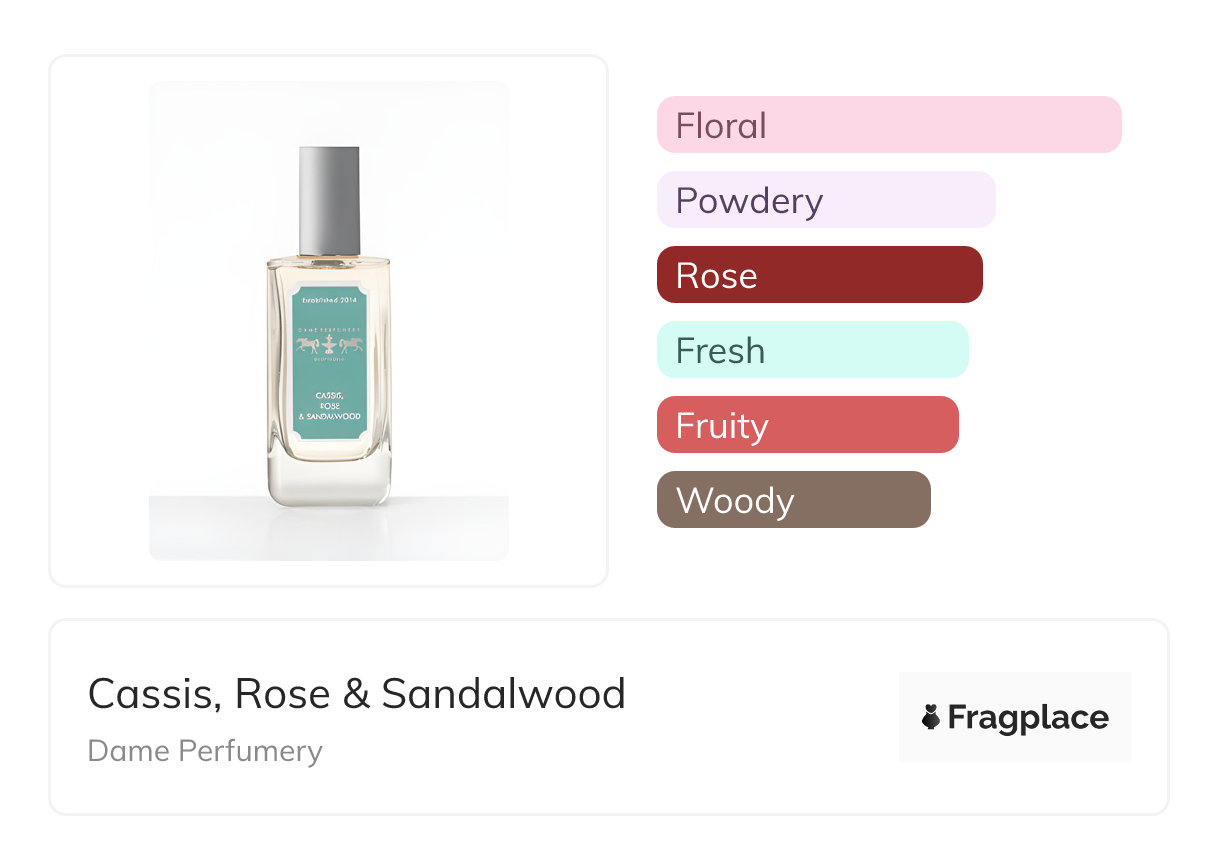Click the Cassis, Rose & Sandalwood title
1218x864 pixels.
click(x=357, y=694)
